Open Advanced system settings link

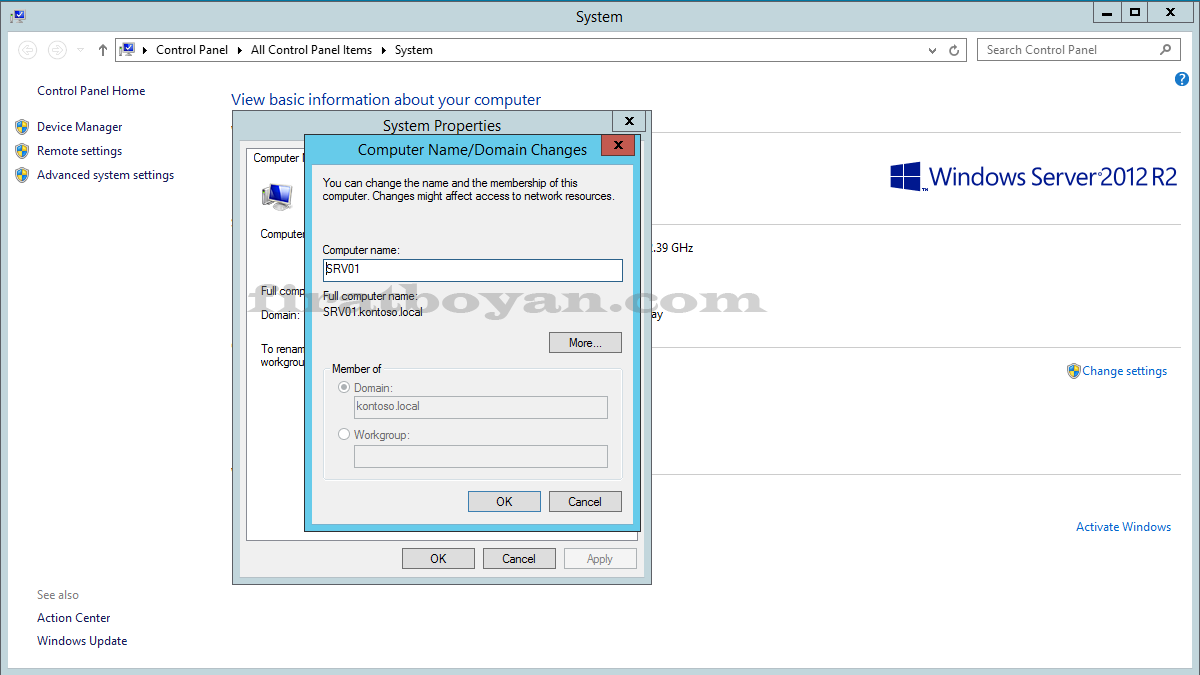(105, 175)
